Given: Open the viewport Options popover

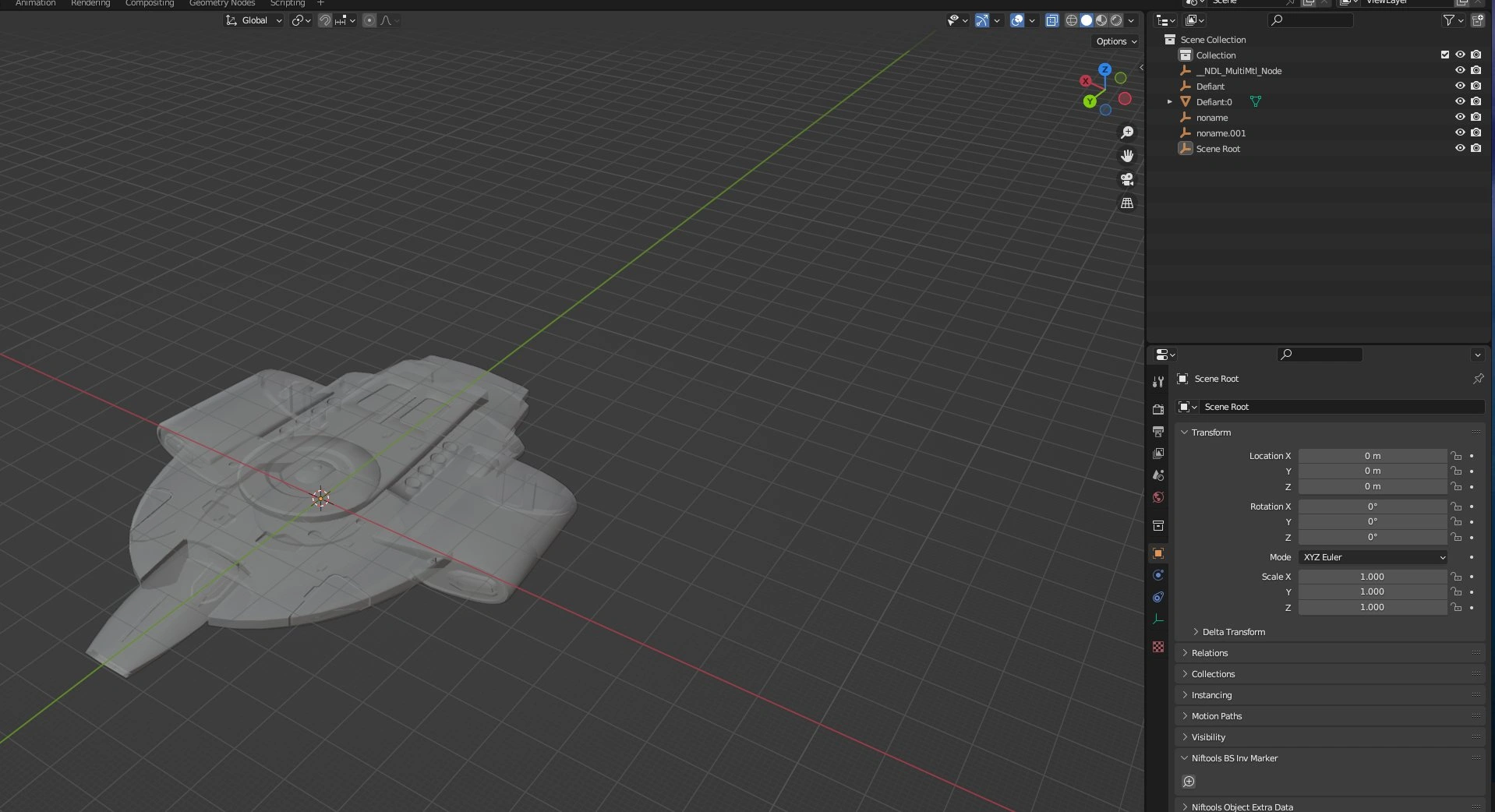Looking at the screenshot, I should [1116, 41].
